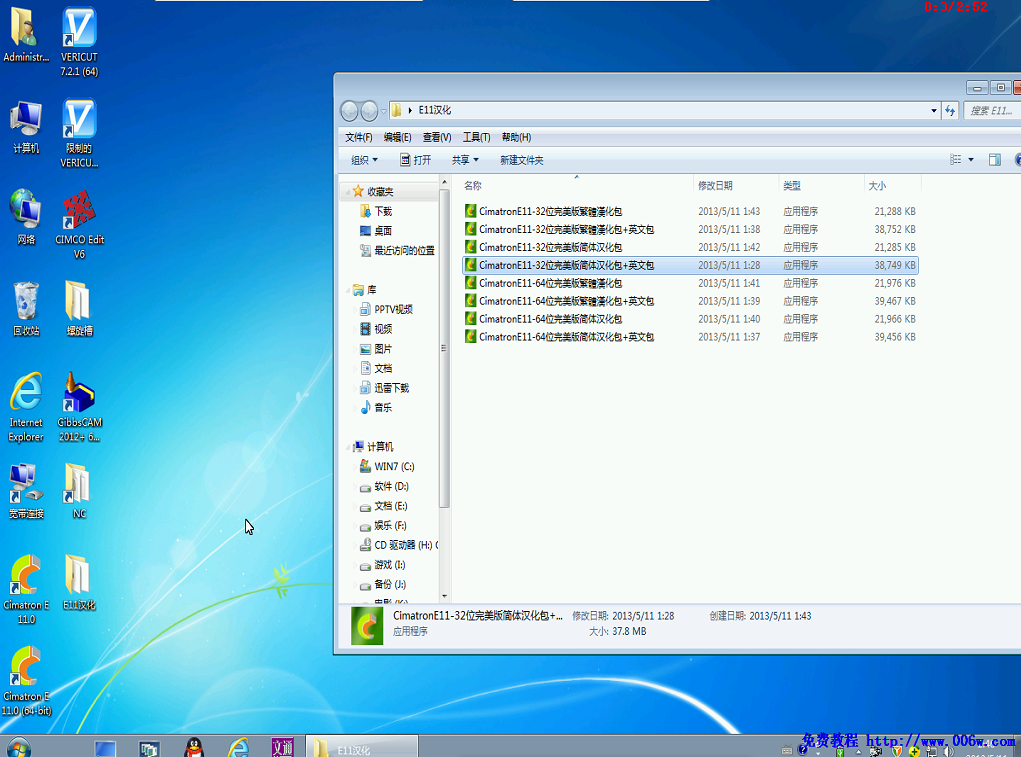Collapse the 库 section expander
The image size is (1021, 757).
(x=348, y=290)
